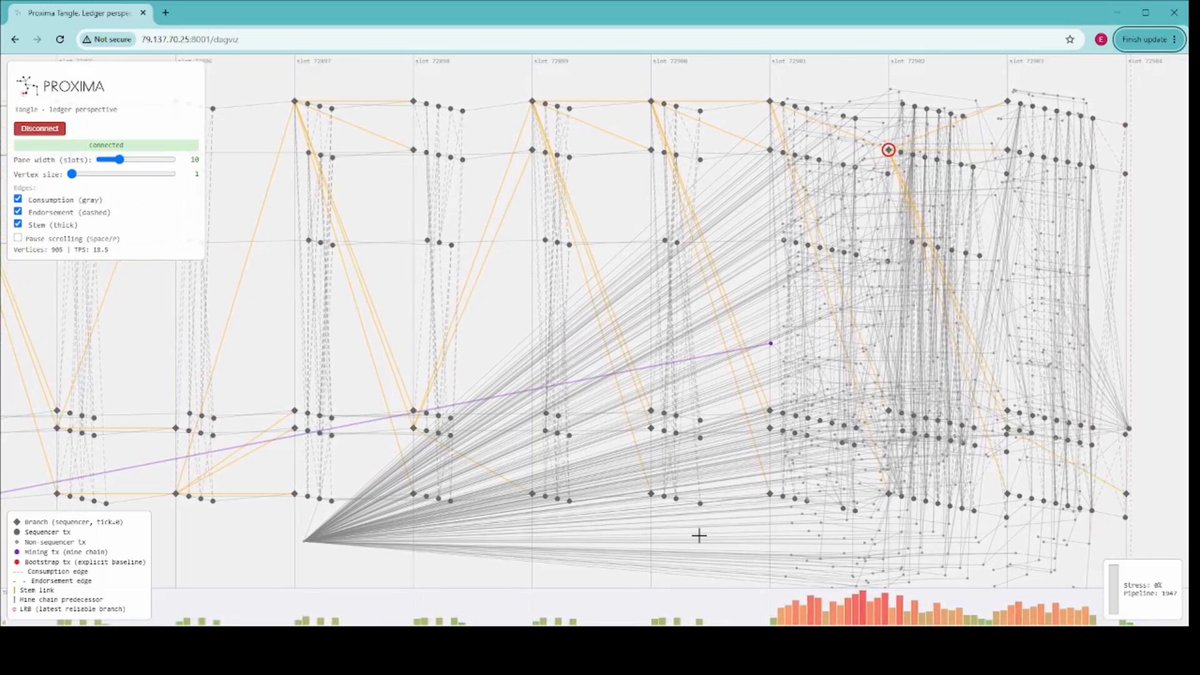Uncheck Stem (thick) edges
The image size is (1200, 675).
[18, 224]
